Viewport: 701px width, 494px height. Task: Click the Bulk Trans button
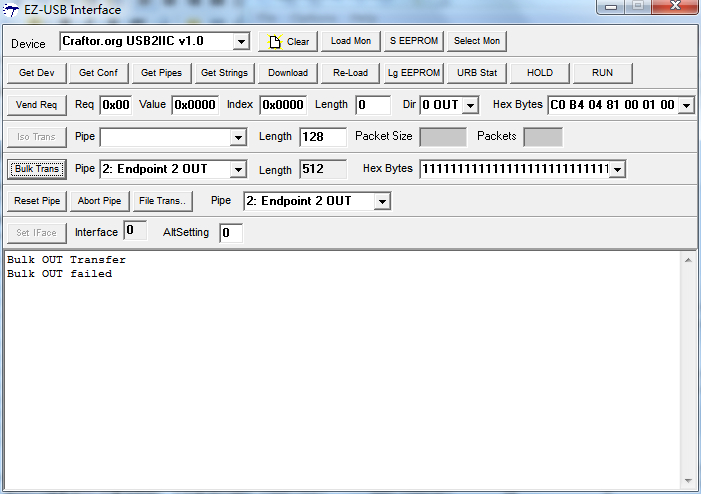37,169
